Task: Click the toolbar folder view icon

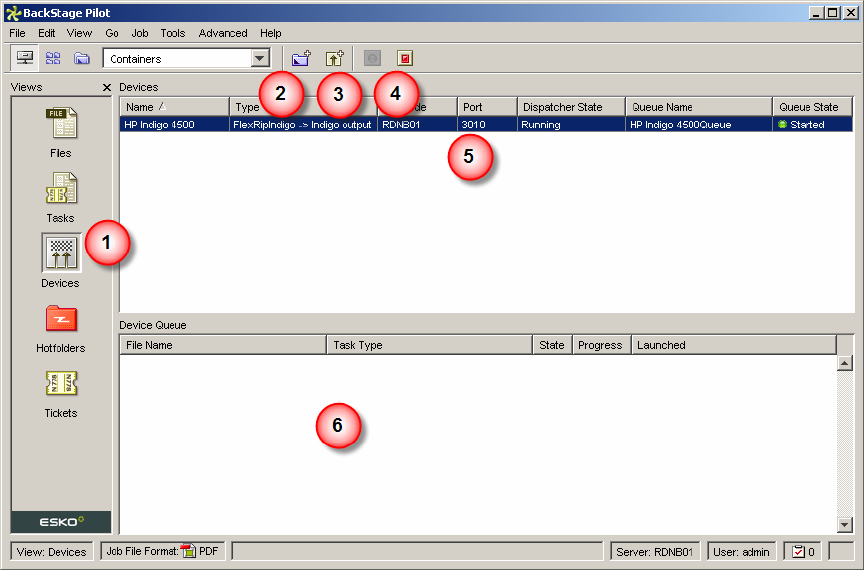Action: click(82, 58)
